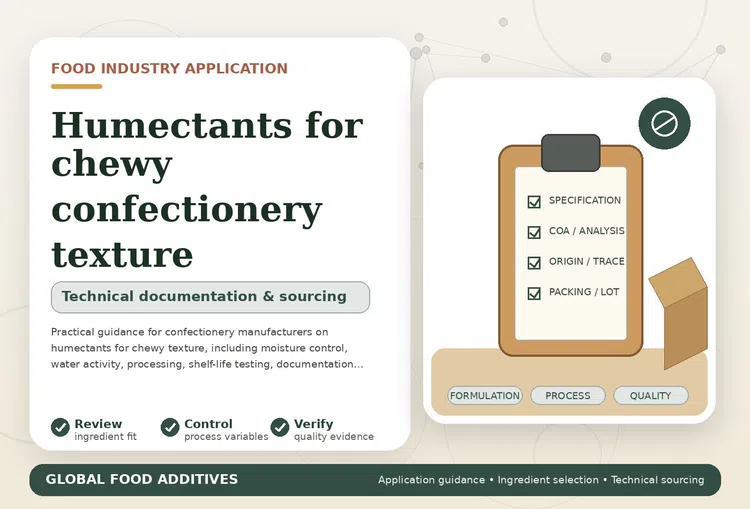The height and width of the screenshot is (509, 750).
Task: Click the Review heading text
Action: pos(98,424)
